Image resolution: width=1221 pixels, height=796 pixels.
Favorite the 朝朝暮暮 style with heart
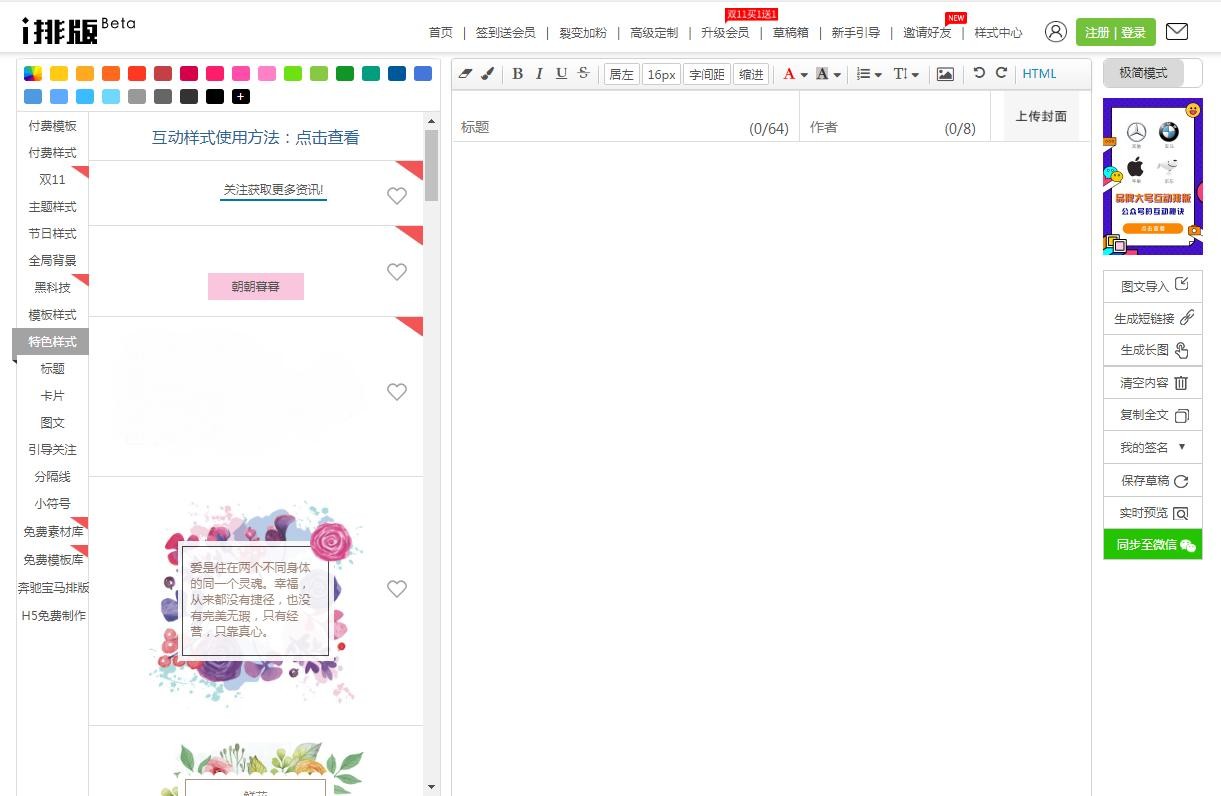(397, 272)
